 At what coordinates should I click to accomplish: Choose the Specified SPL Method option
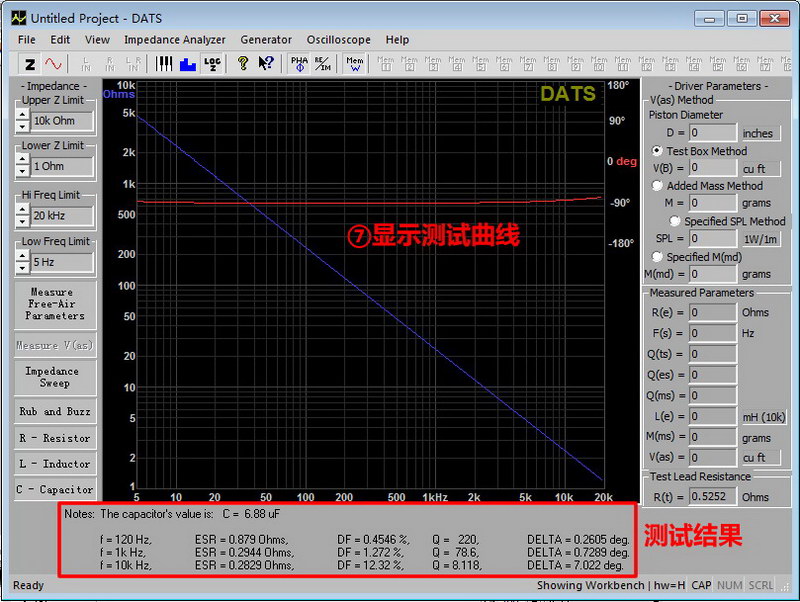675,221
